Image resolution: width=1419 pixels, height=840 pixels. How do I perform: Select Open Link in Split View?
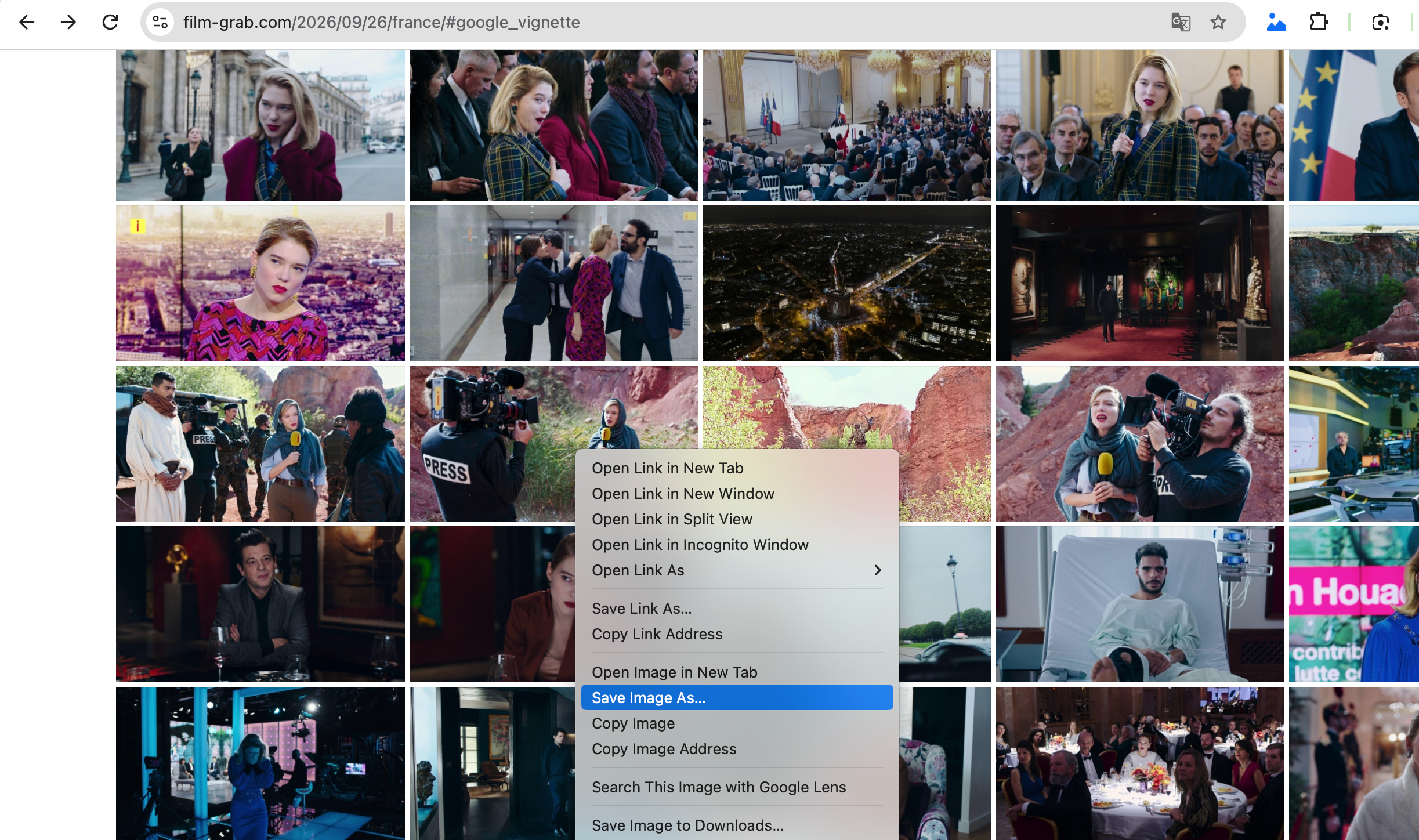coord(737,519)
